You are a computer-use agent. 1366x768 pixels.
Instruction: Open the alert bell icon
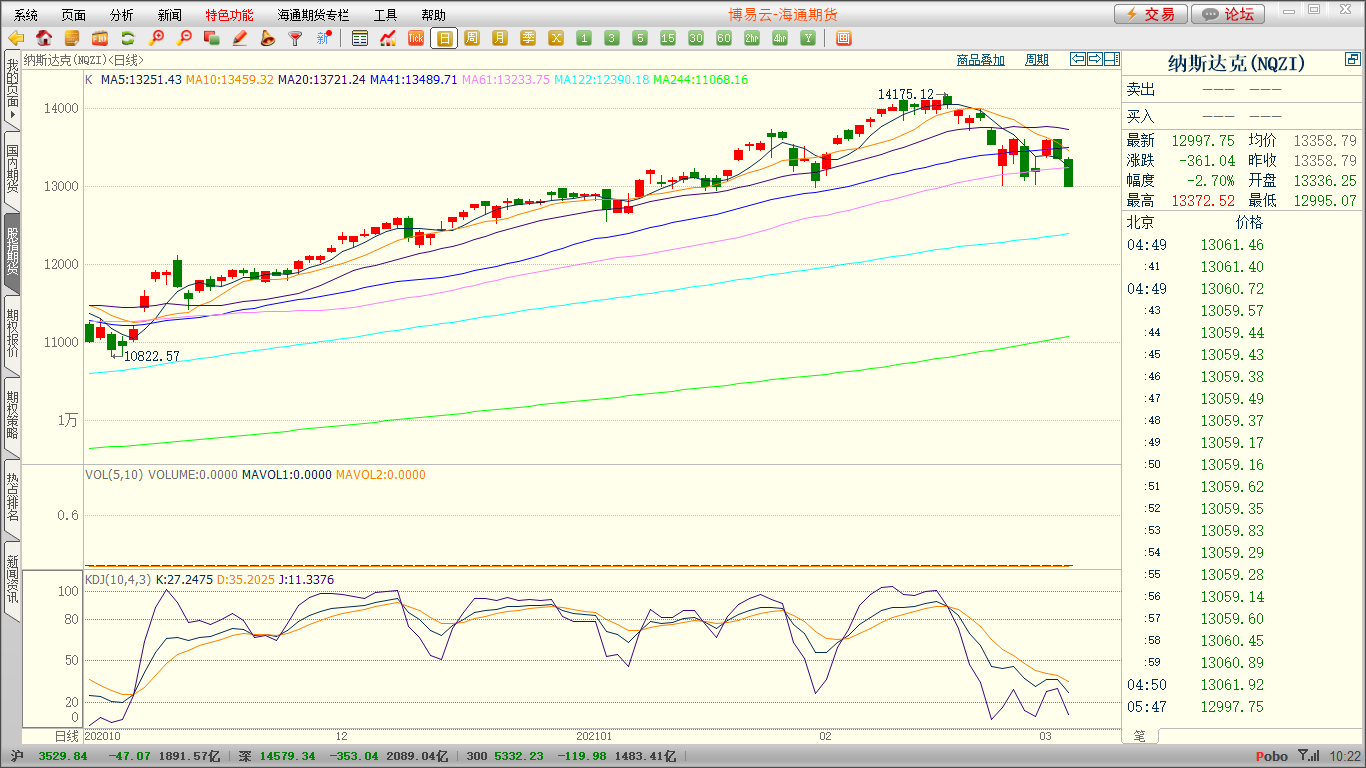pos(268,38)
